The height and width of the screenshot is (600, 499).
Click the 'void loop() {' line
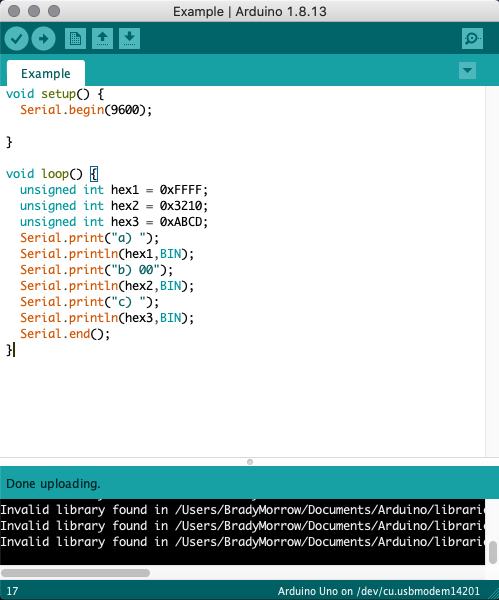point(52,174)
